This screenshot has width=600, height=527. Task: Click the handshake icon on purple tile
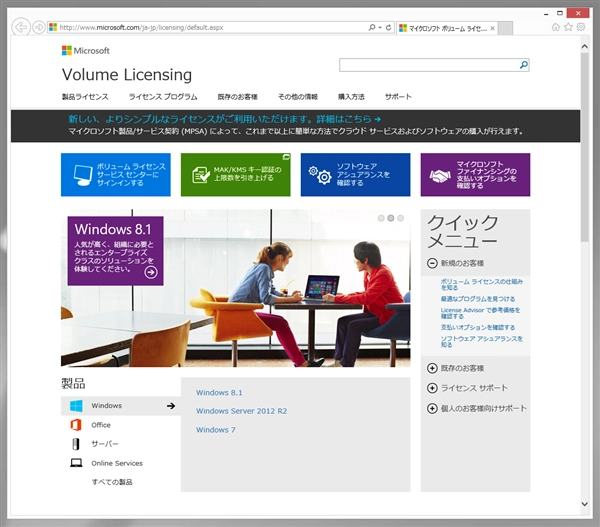[x=440, y=176]
